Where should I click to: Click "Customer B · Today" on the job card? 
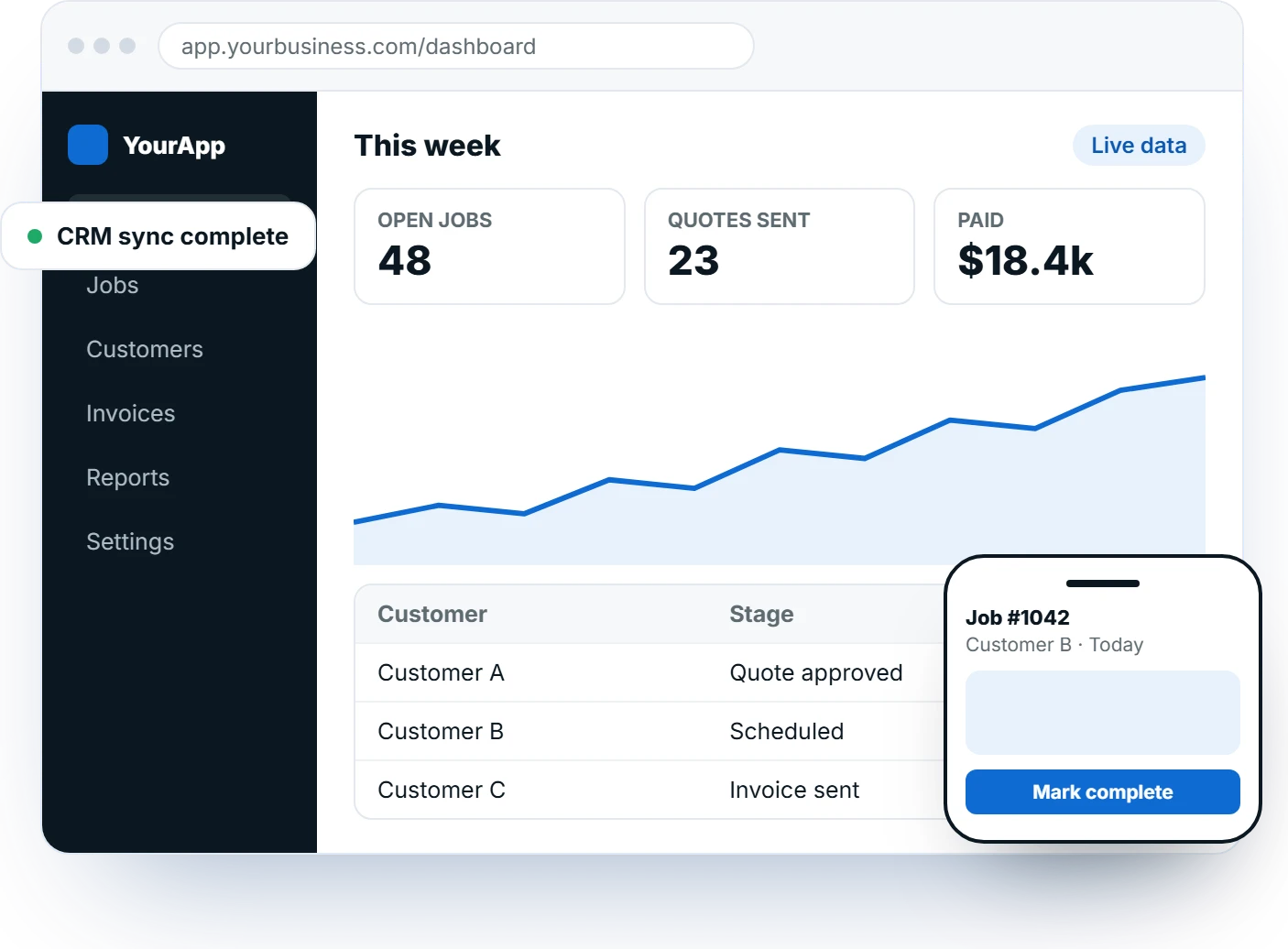(x=1054, y=645)
